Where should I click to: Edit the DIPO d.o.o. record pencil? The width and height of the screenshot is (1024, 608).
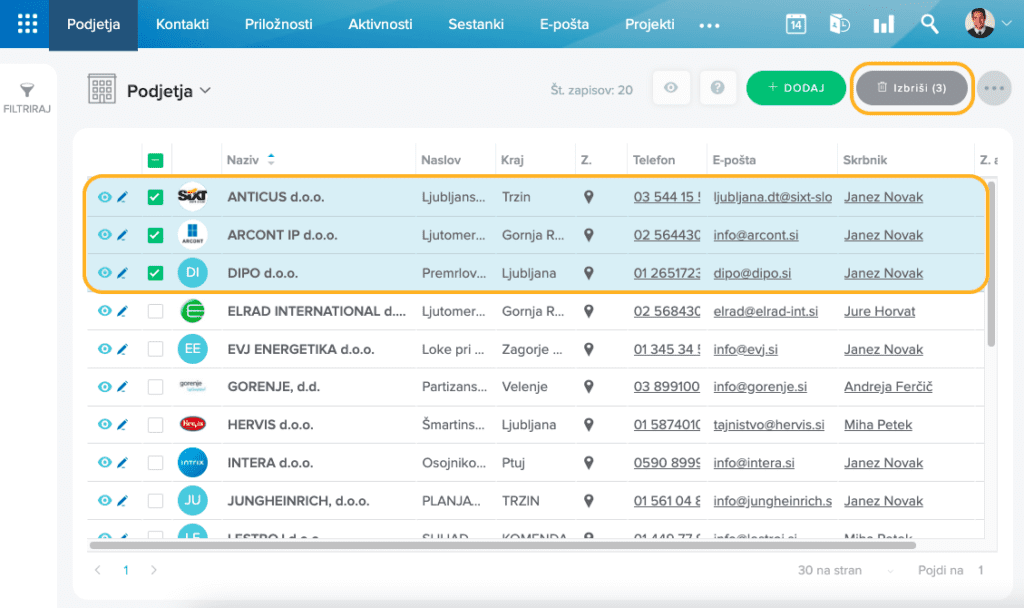click(122, 273)
